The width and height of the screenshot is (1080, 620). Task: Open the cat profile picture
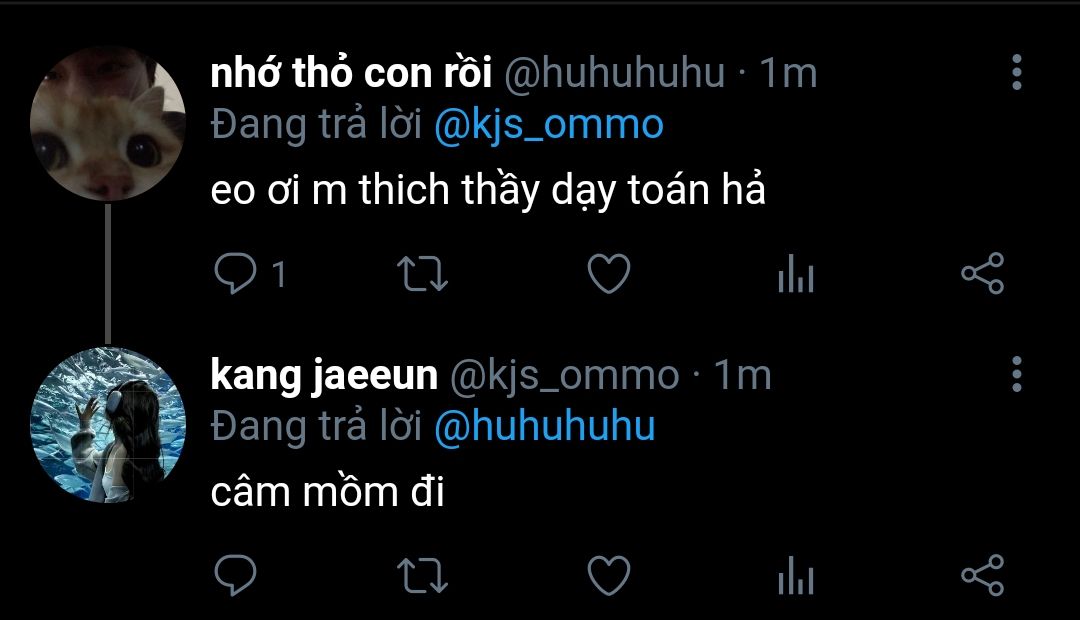click(108, 126)
